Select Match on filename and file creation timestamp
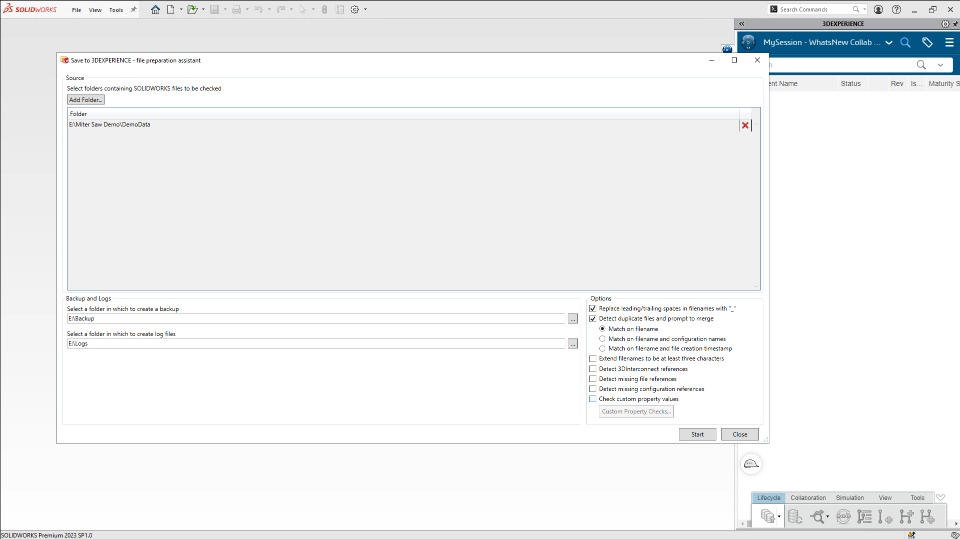 point(602,349)
